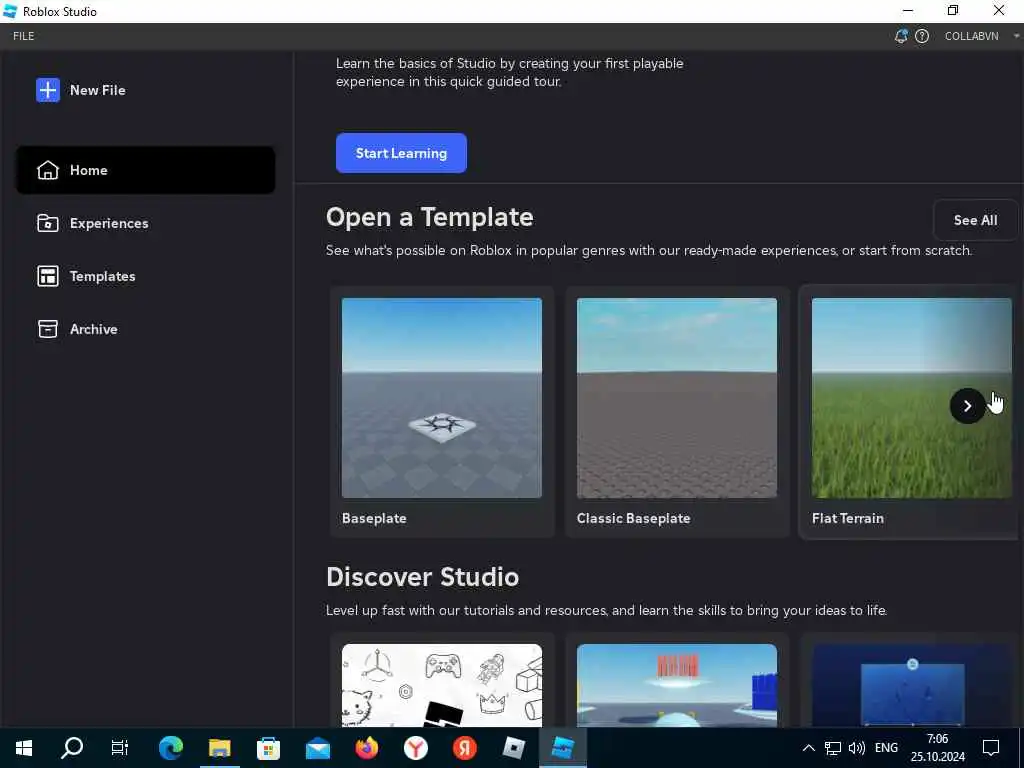Open the Experiences section in the sidebar
1024x768 pixels.
pyautogui.click(x=145, y=223)
